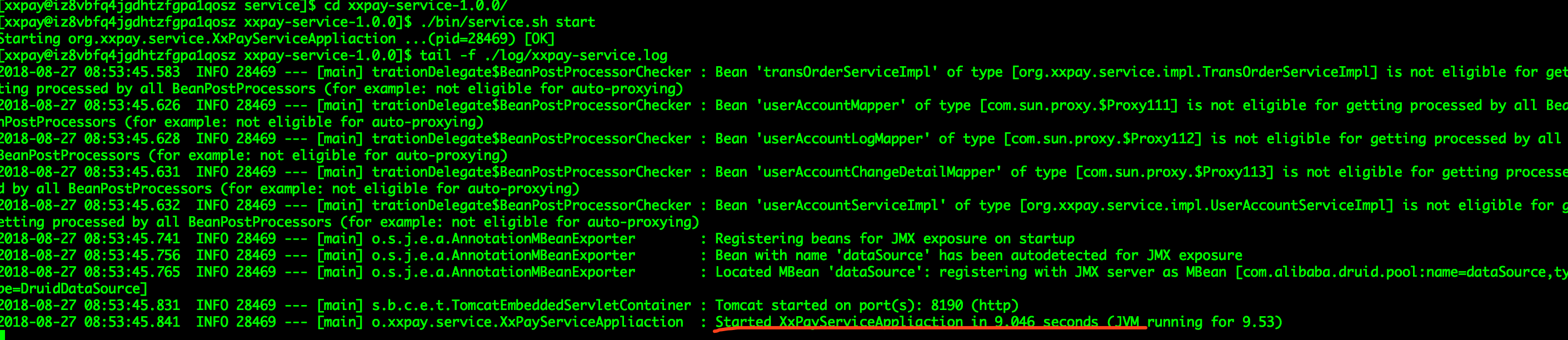The image size is (1568, 340).
Task: Select the 'Tomcat started on port(s): 8190' message
Action: pyautogui.click(x=867, y=306)
